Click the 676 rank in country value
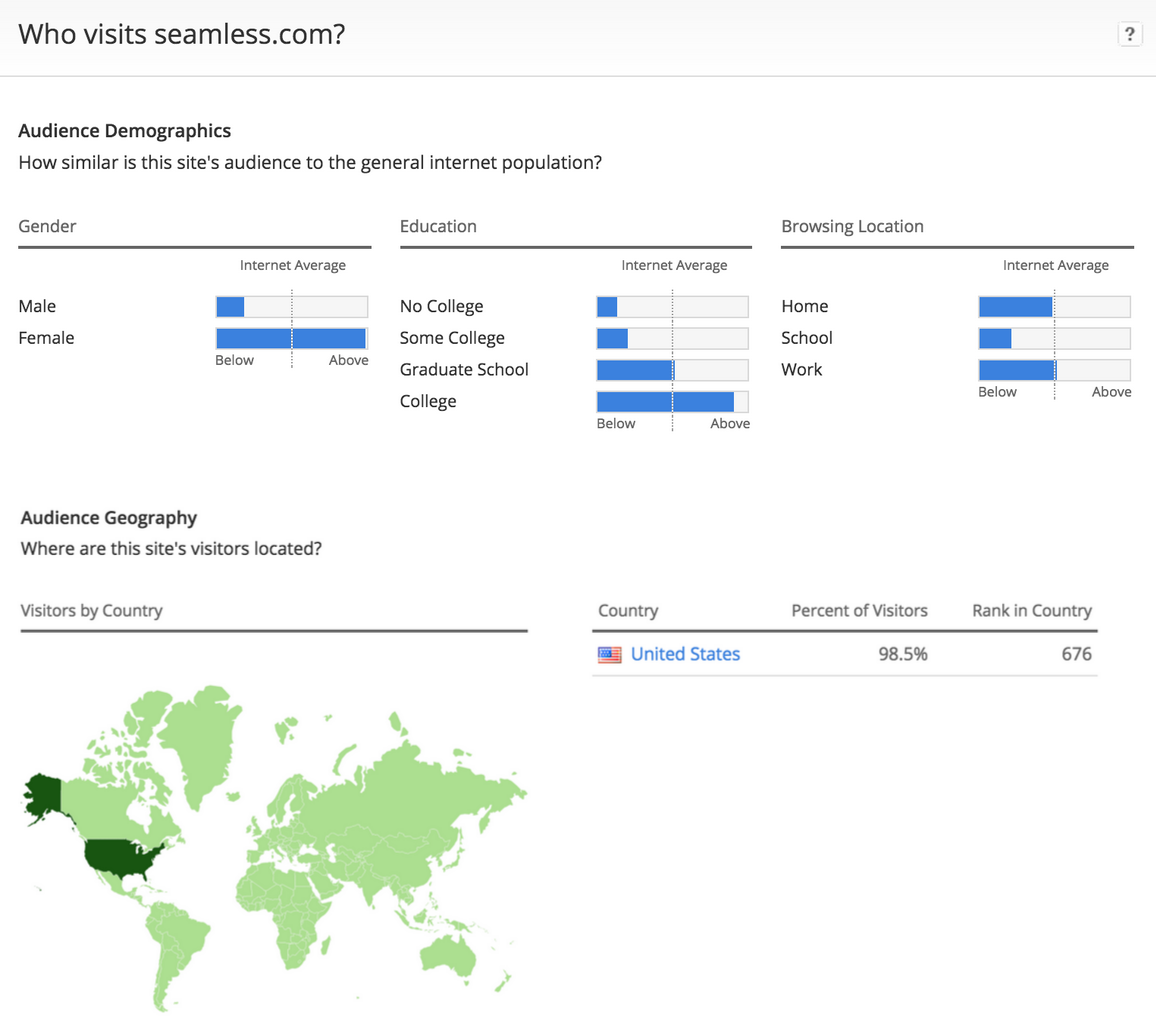The image size is (1156, 1026). coord(1076,655)
